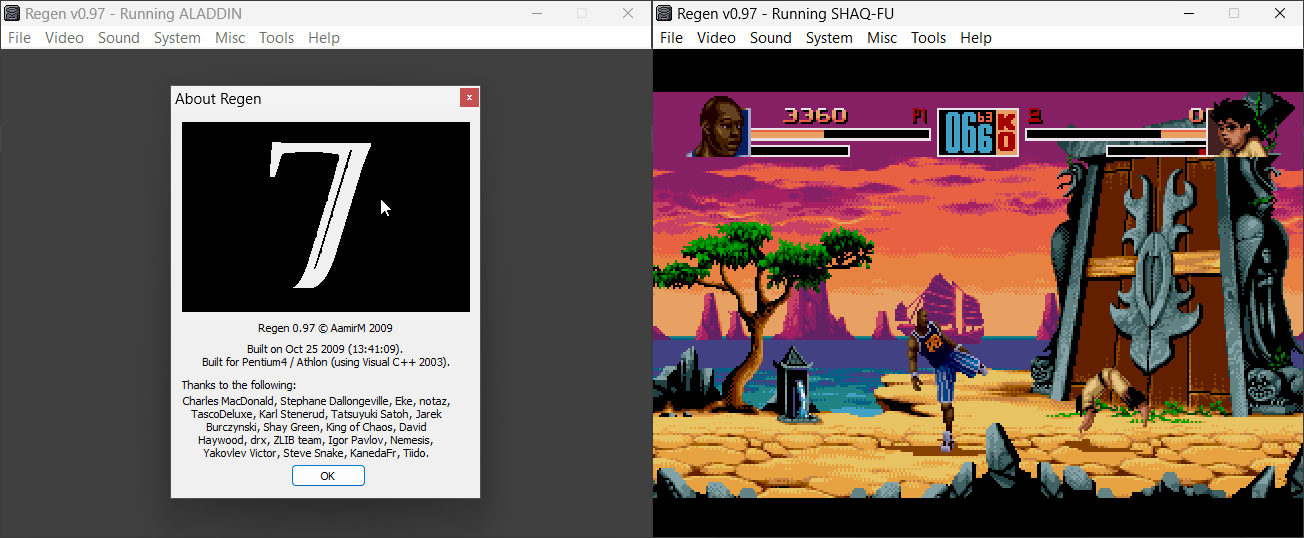This screenshot has width=1304, height=538.
Task: Click opponent health bar in SHAQ-FU
Action: pos(1116,134)
